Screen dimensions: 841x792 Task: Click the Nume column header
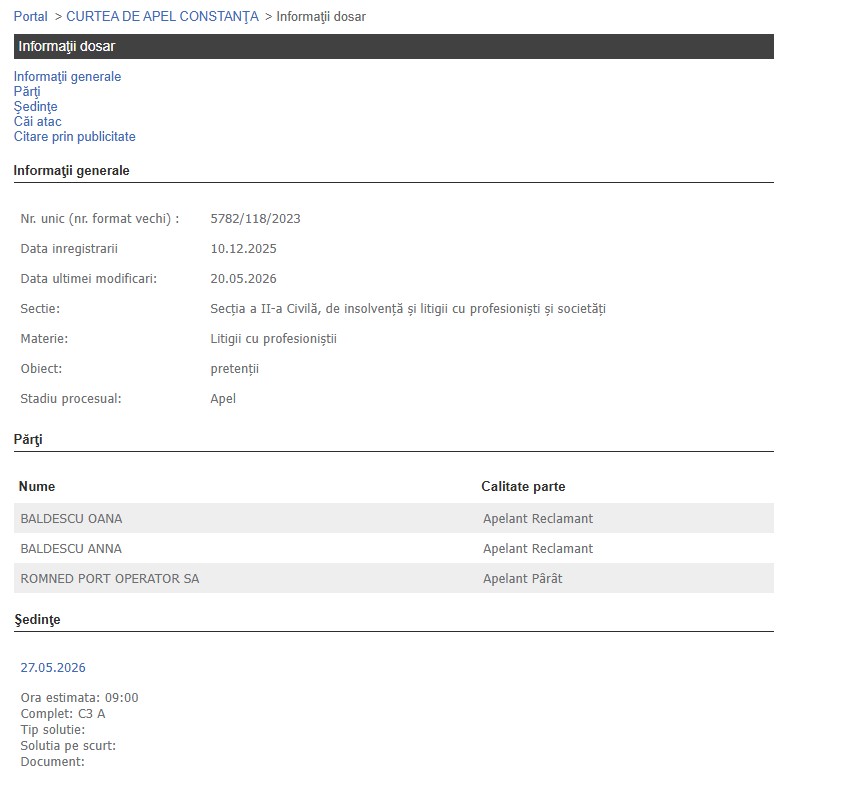point(37,486)
